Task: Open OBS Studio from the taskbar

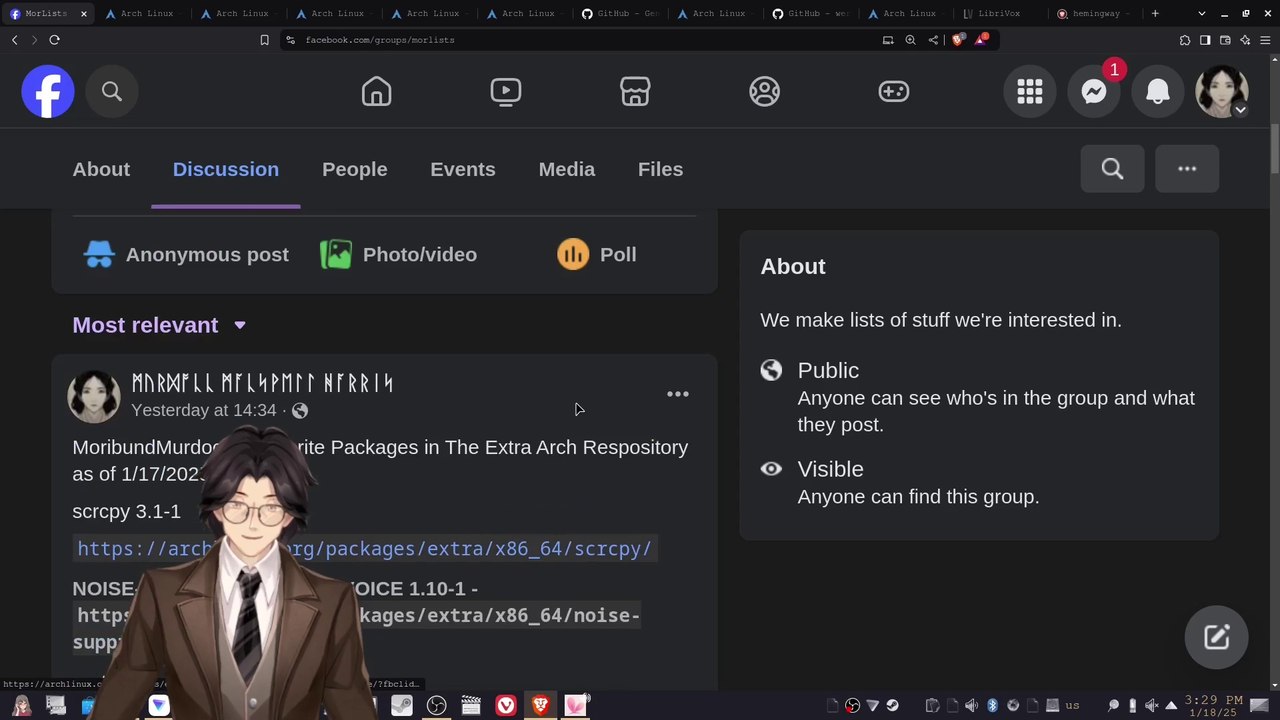Action: [x=437, y=706]
